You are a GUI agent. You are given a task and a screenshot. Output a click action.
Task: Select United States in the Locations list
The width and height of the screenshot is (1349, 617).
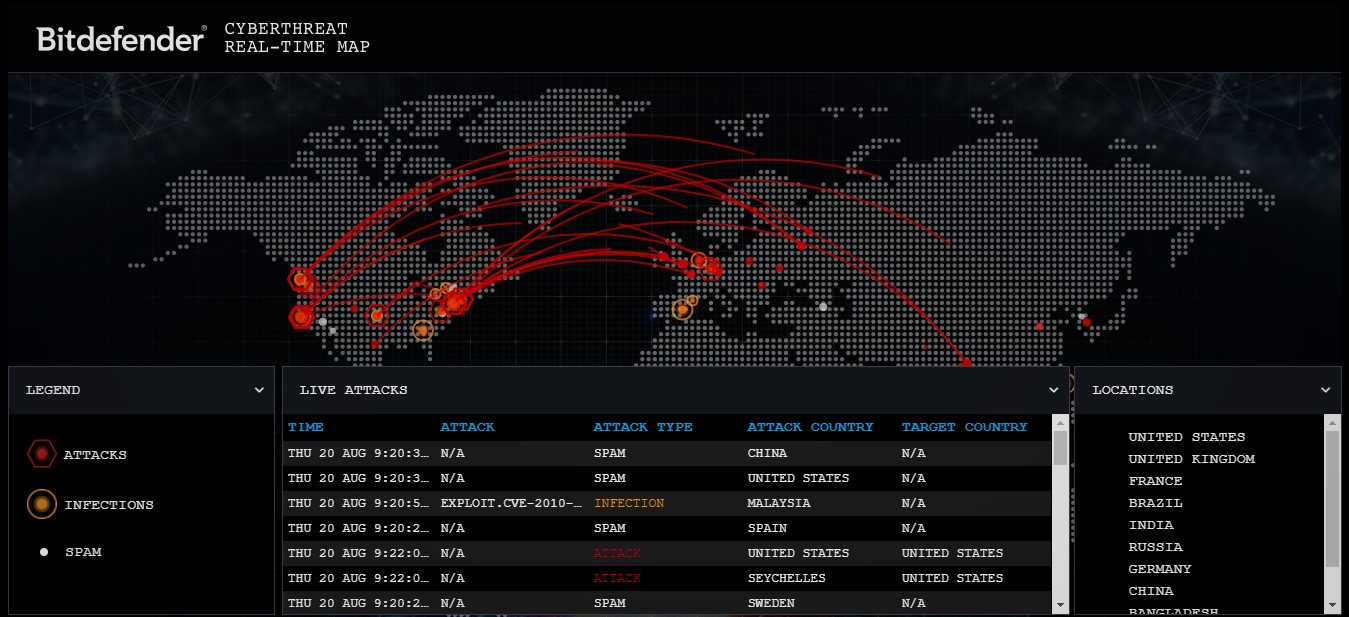click(1187, 436)
